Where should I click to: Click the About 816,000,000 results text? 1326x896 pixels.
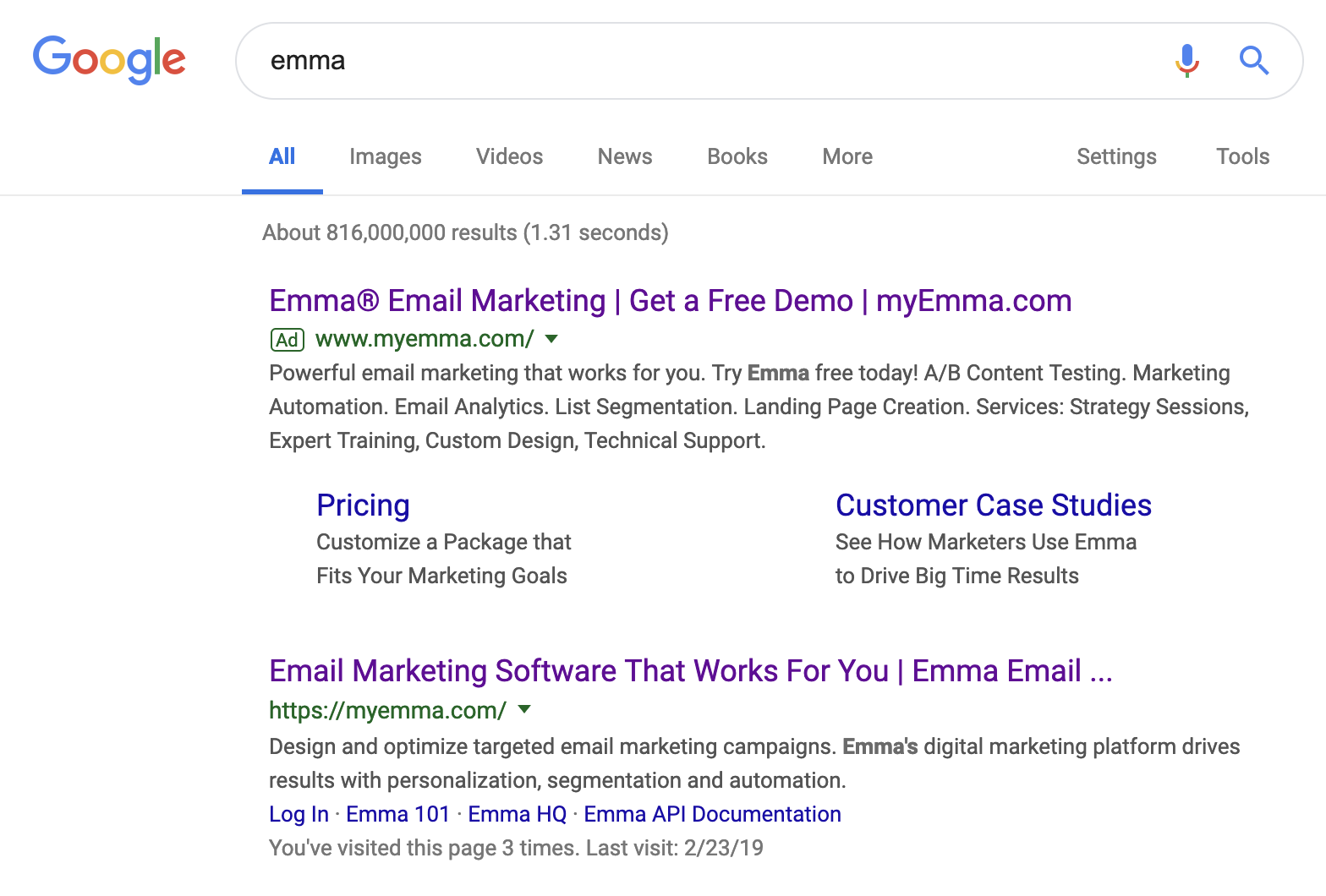pyautogui.click(x=465, y=232)
